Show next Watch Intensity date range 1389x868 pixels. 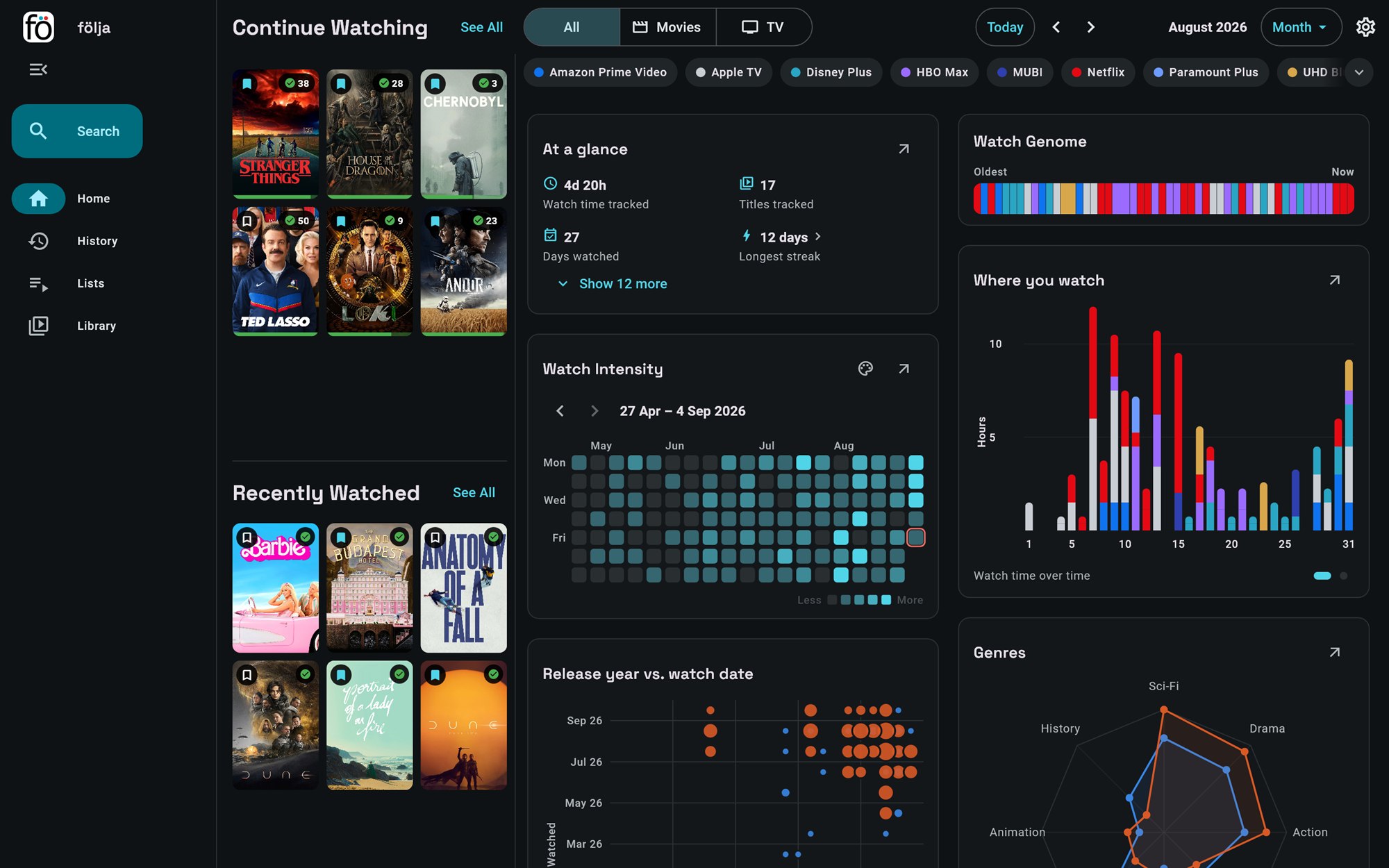[594, 411]
